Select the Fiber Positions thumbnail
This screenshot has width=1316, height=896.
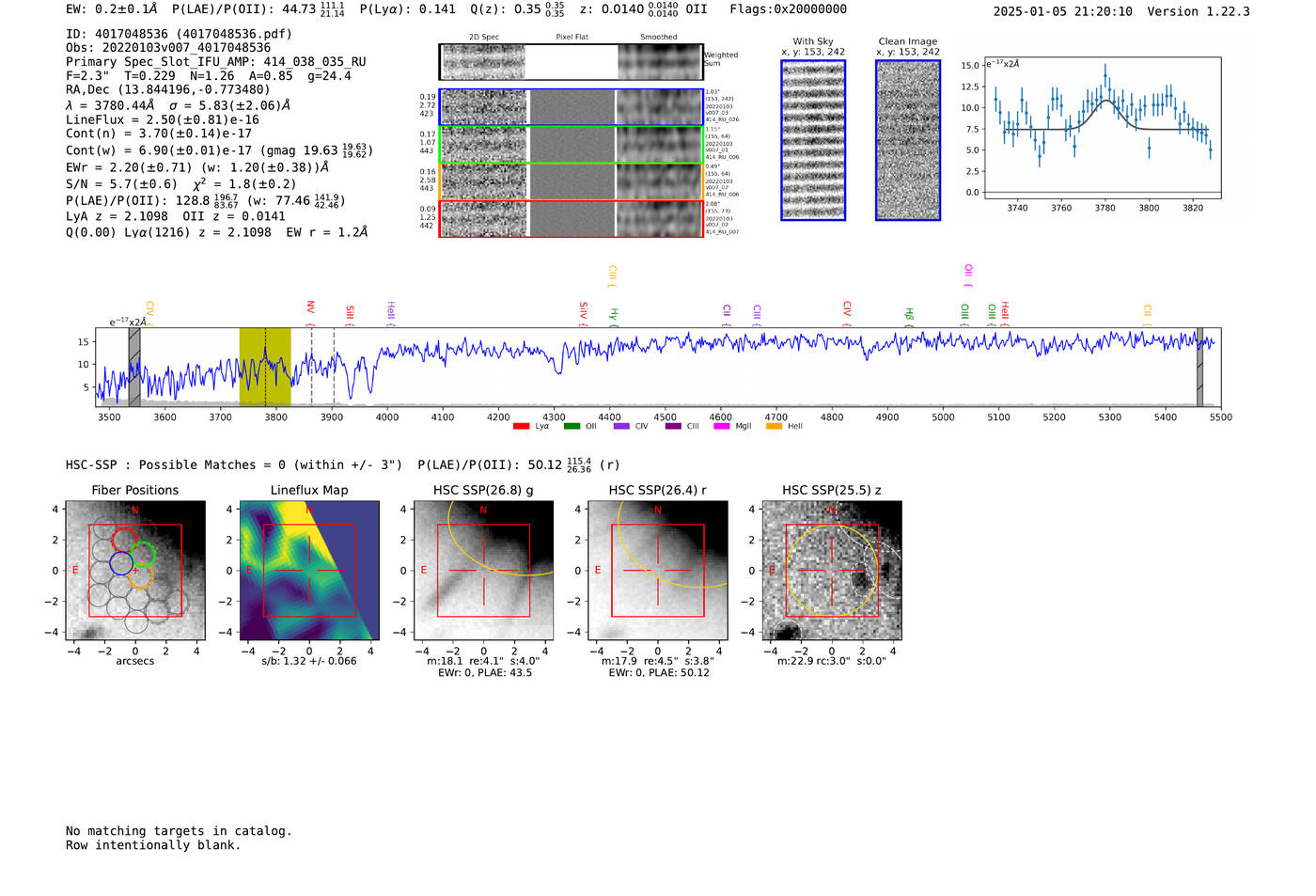tap(135, 571)
